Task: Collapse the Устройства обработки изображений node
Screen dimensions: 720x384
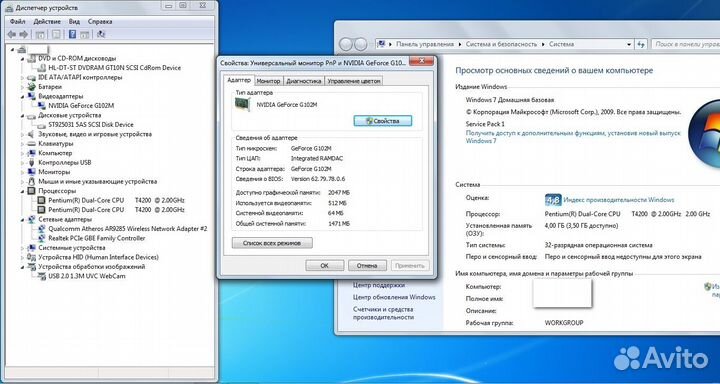Action: click(22, 267)
